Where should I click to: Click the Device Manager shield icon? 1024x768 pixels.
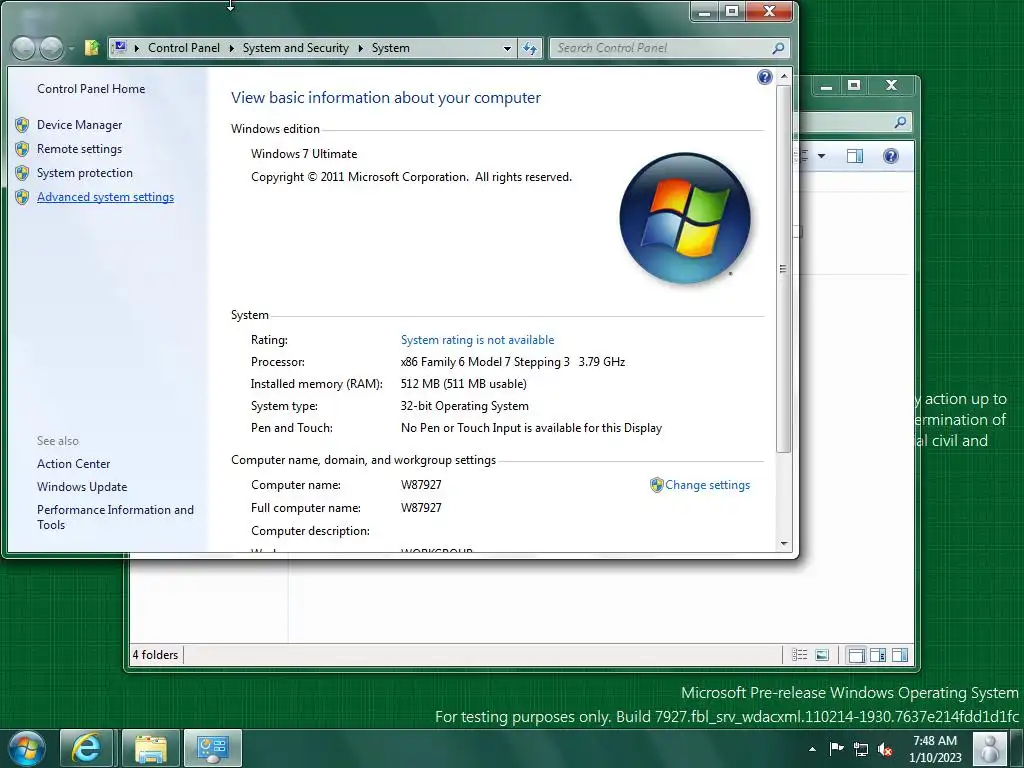click(22, 125)
